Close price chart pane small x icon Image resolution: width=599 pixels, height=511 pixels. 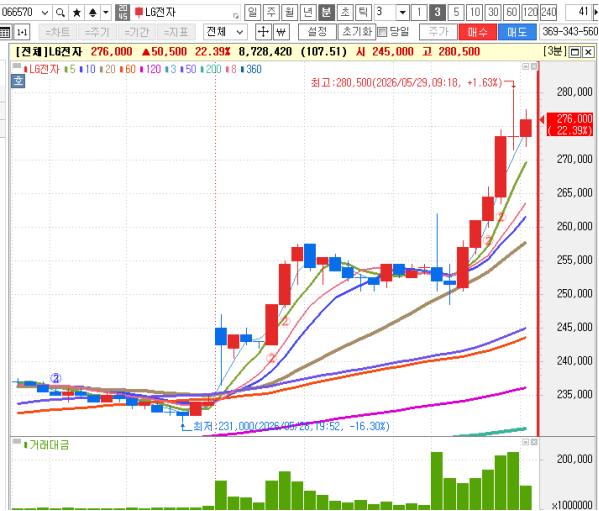point(534,67)
